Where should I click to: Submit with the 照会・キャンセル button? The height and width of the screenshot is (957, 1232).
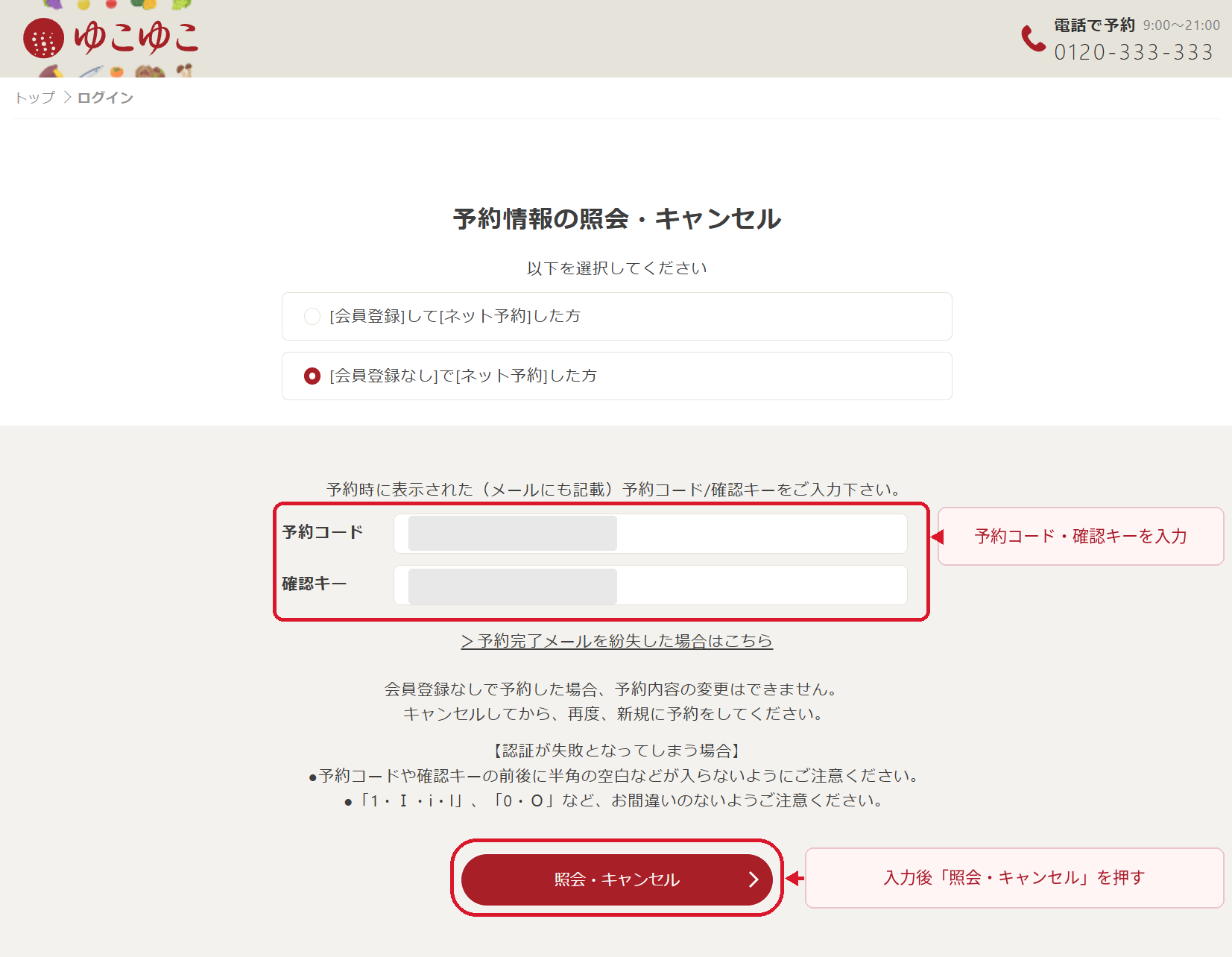click(x=616, y=879)
